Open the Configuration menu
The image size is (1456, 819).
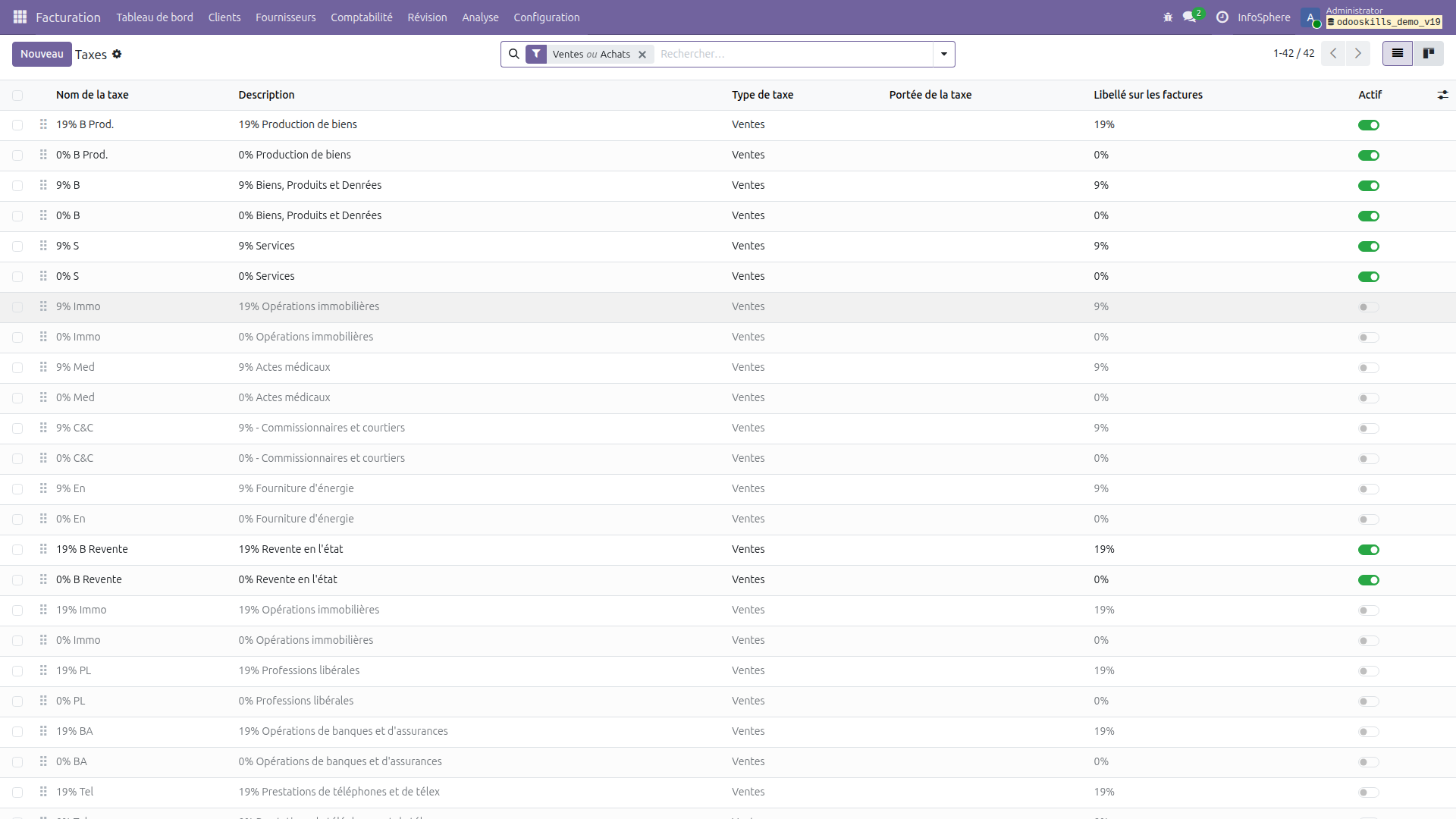[546, 17]
